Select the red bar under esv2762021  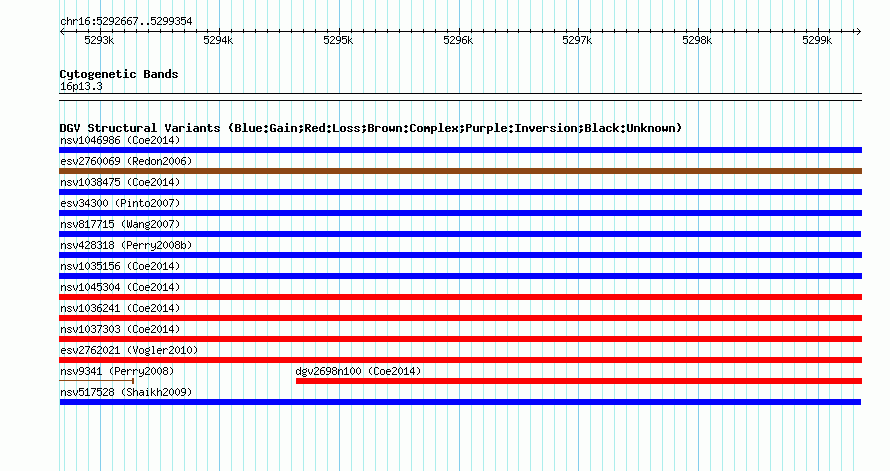click(x=460, y=360)
